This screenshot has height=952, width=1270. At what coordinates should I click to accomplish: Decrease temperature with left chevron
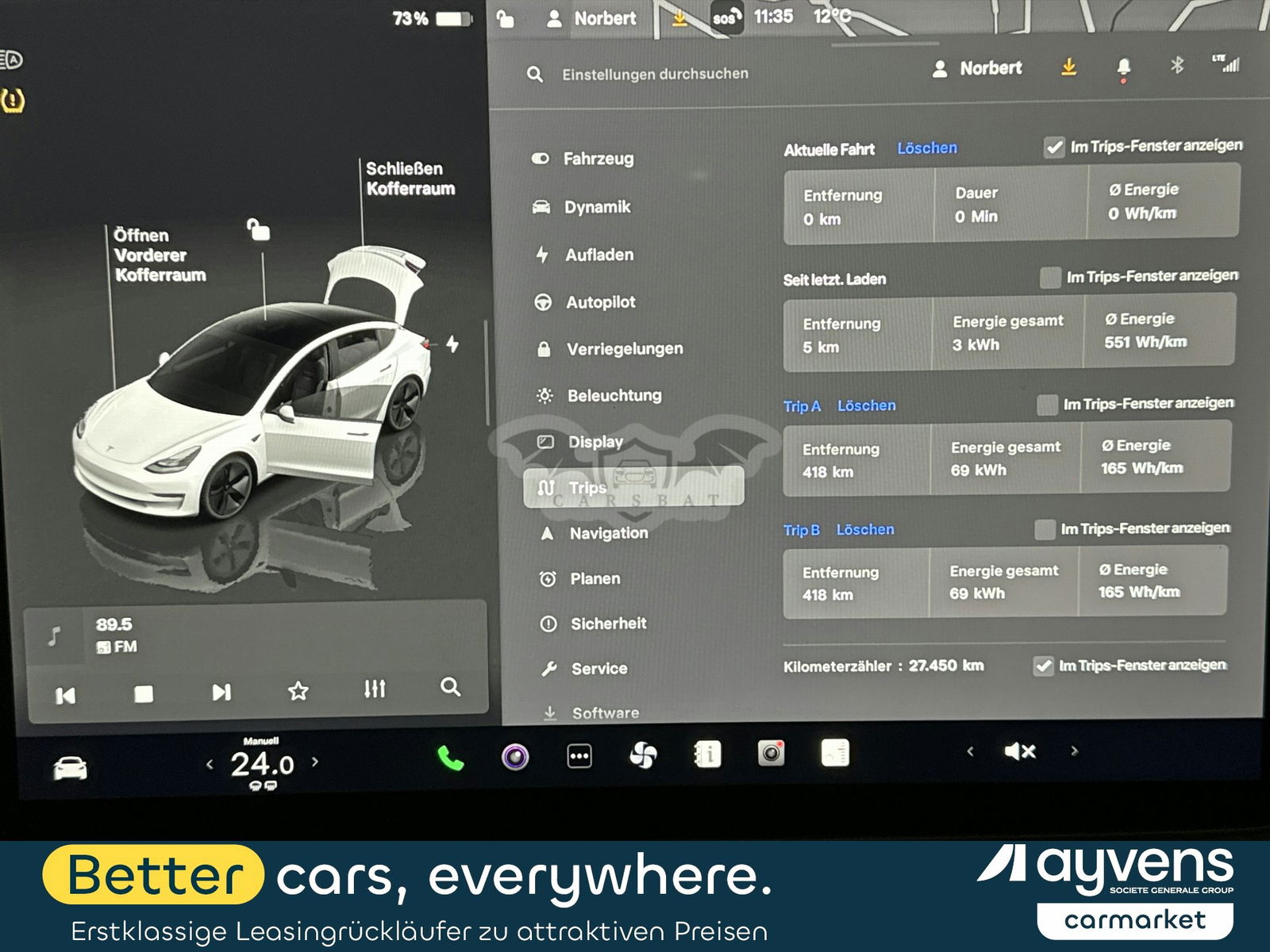pyautogui.click(x=210, y=765)
